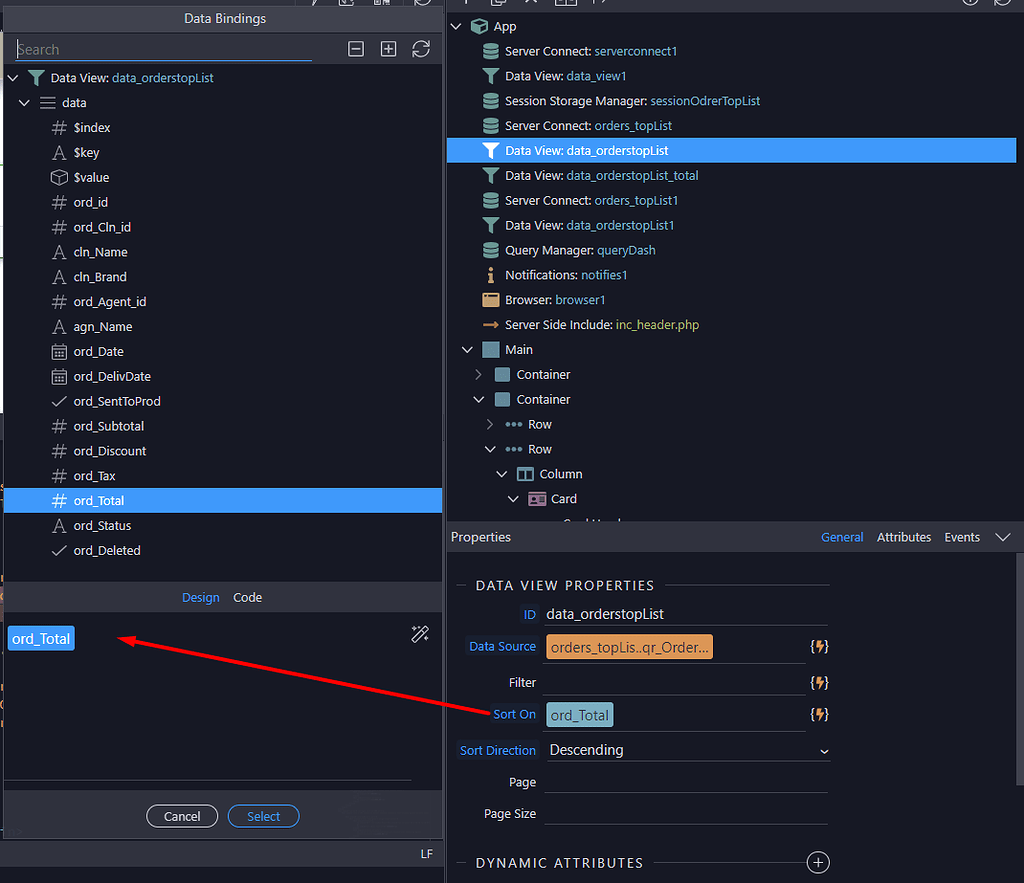Image resolution: width=1024 pixels, height=883 pixels.
Task: Select ord_Subtotal in the bindings list
Action: click(109, 426)
